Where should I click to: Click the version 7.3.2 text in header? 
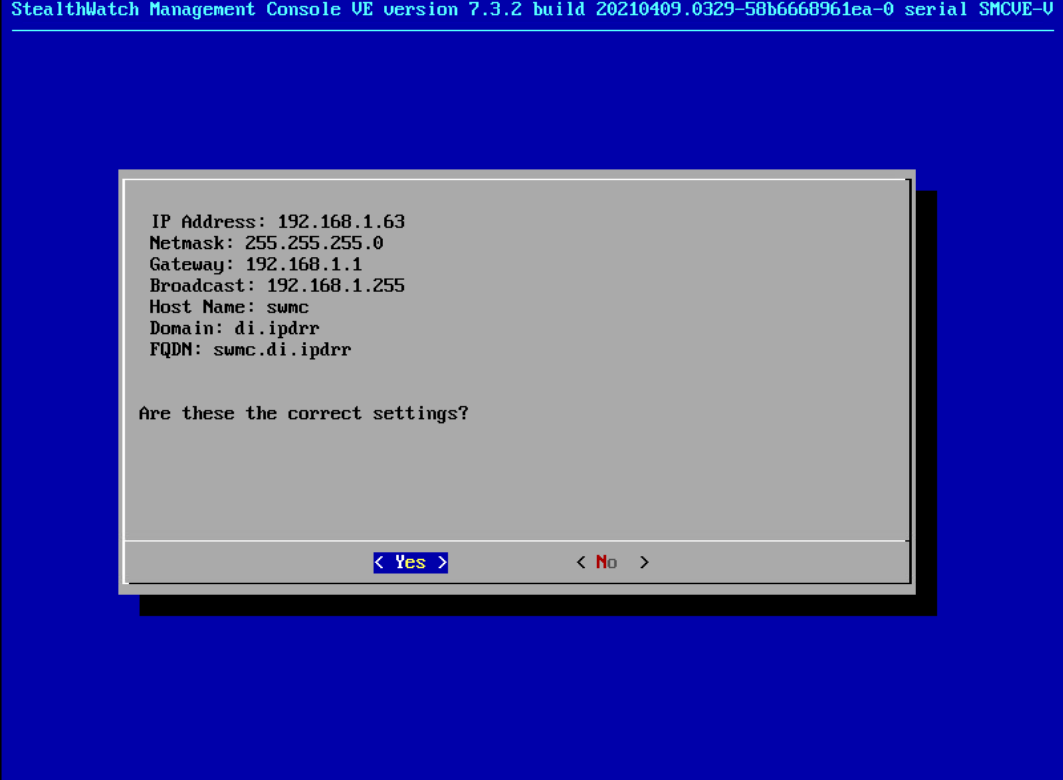(453, 9)
